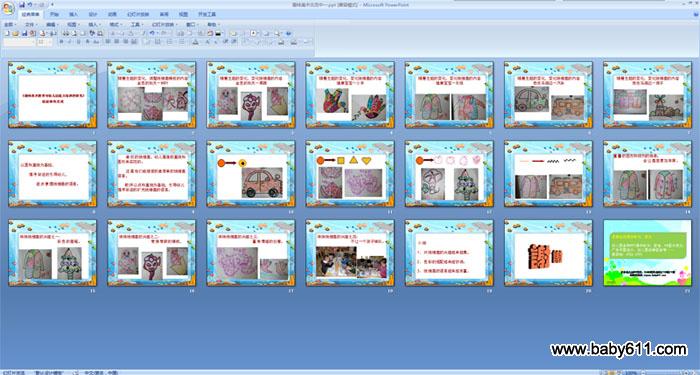The height and width of the screenshot is (375, 700).
Task: Toggle Italic formatting in the format toolbar
Action: pos(69,42)
